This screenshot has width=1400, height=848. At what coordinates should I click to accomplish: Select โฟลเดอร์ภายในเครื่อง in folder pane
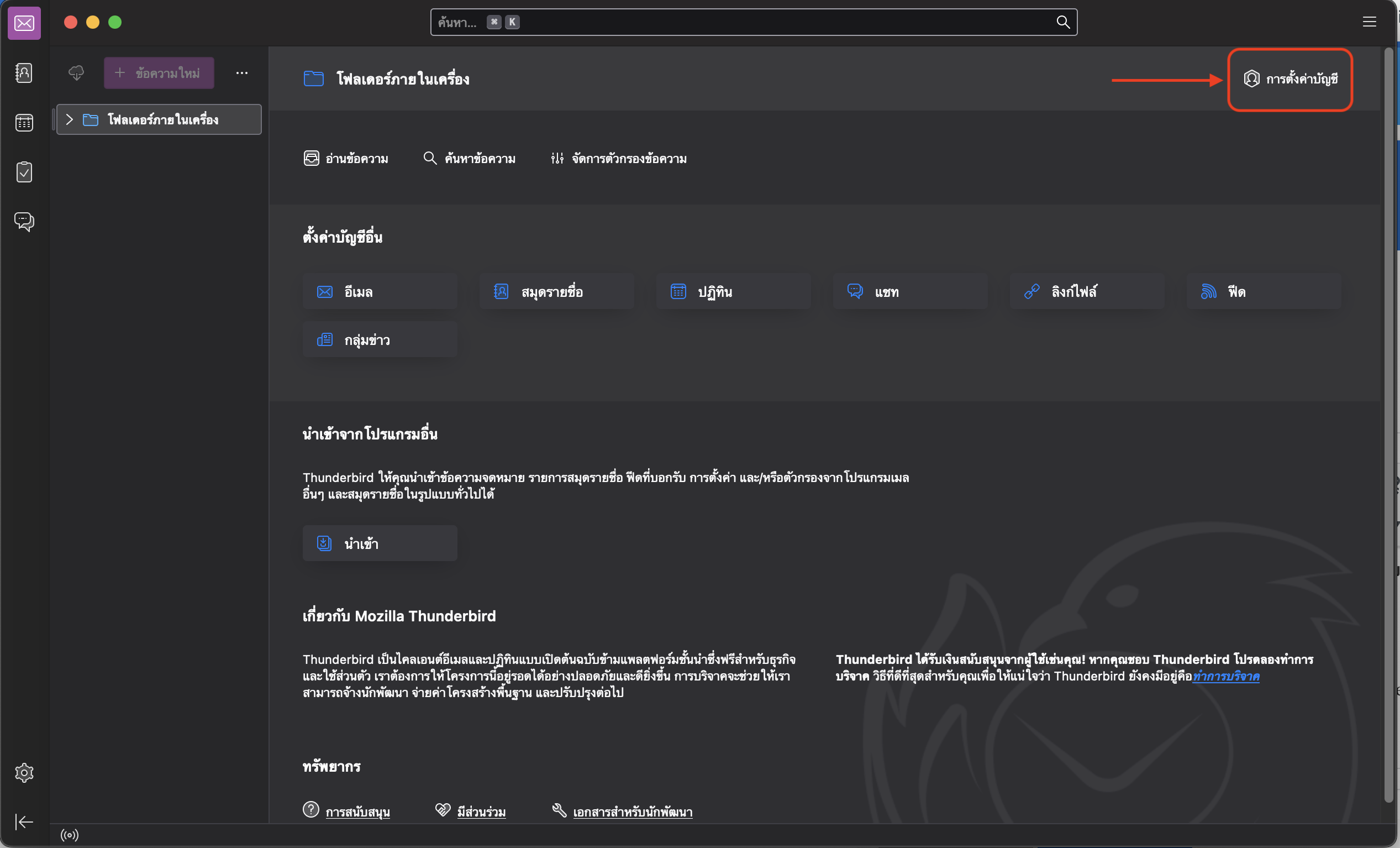(159, 119)
